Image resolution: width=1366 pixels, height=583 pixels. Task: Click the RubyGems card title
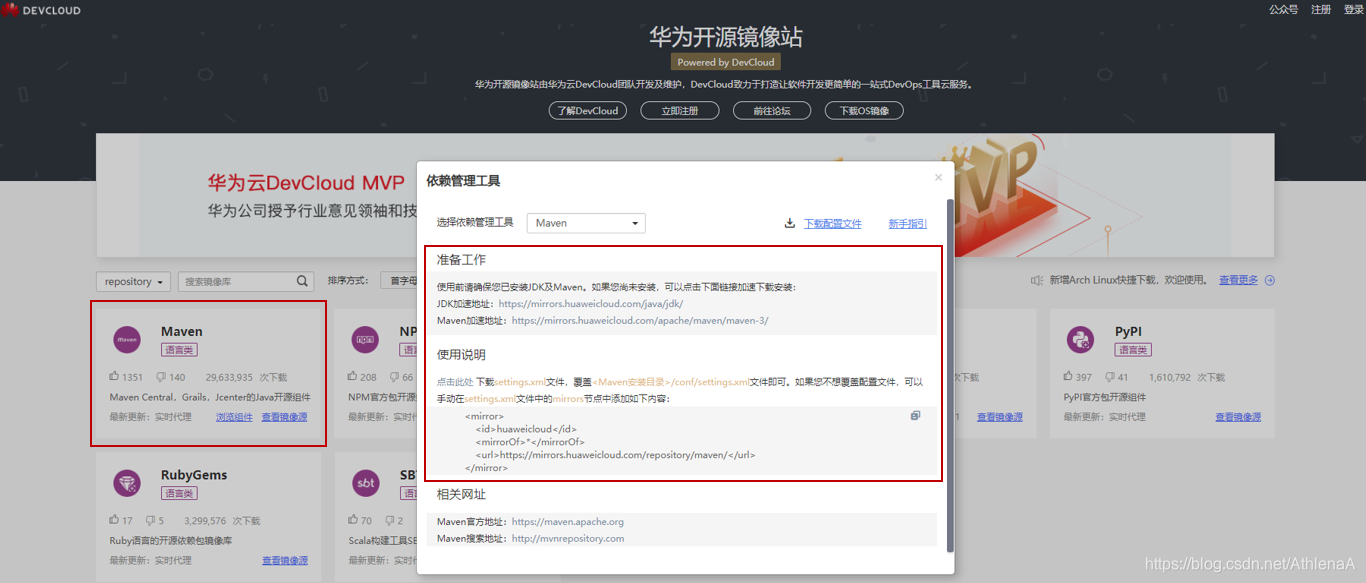tap(194, 474)
